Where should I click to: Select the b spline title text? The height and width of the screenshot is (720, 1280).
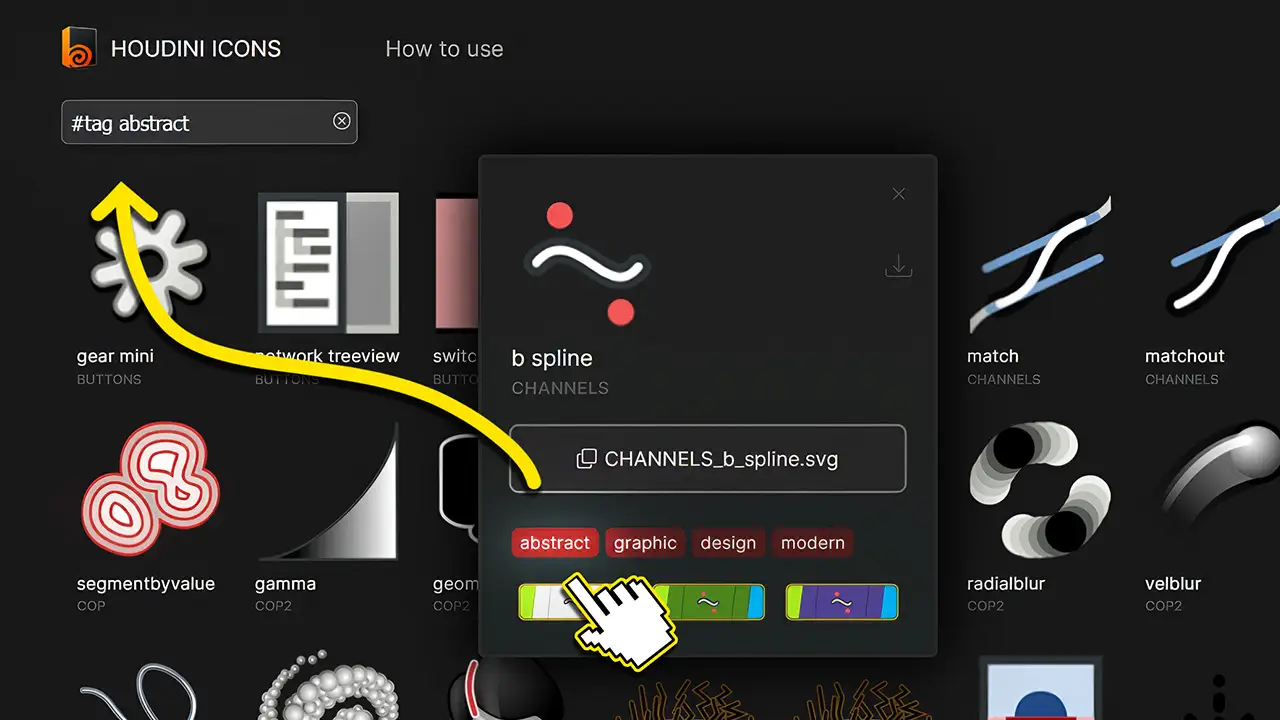[552, 358]
